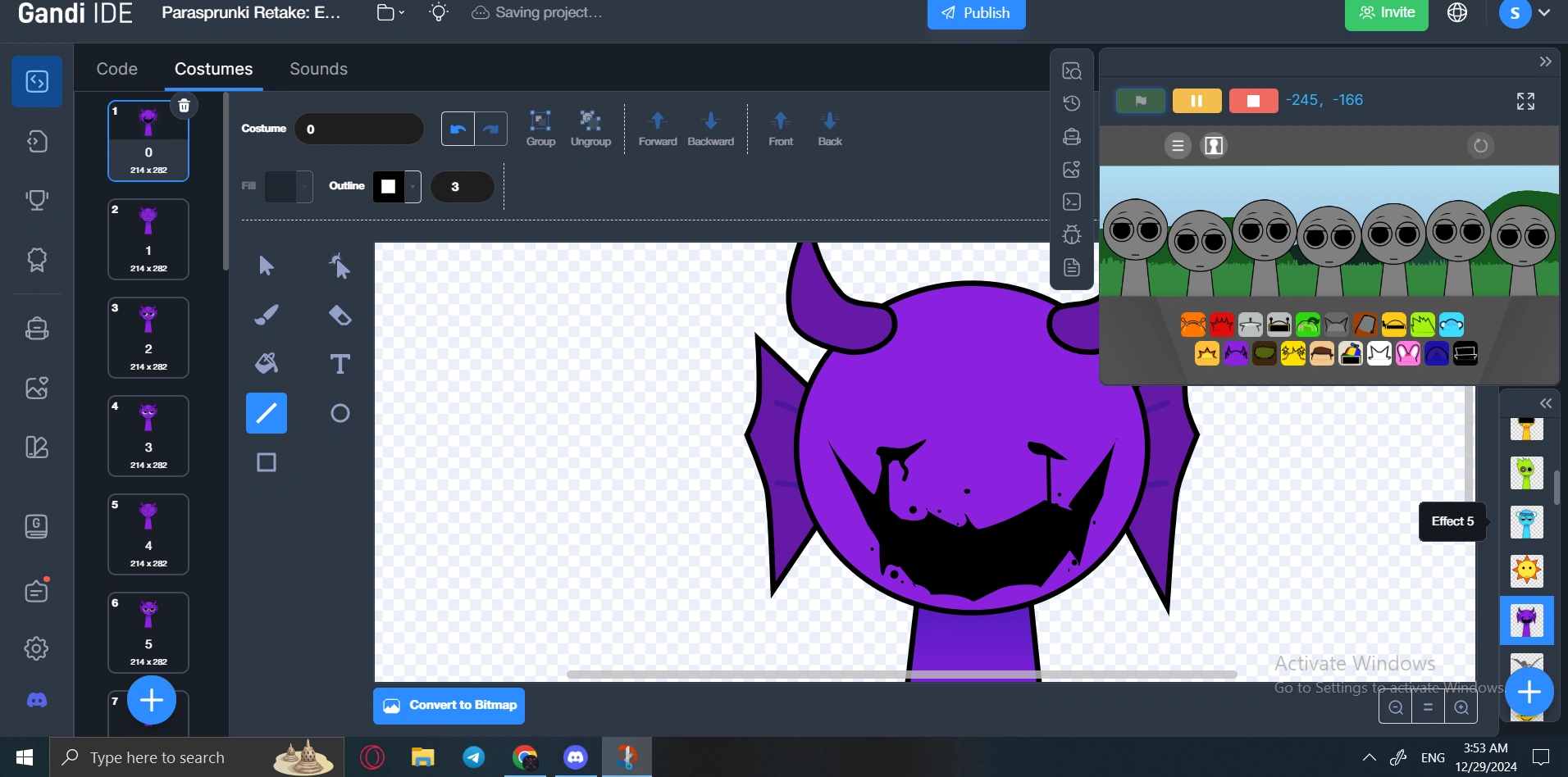The height and width of the screenshot is (777, 1568).
Task: Collapse the sprite panel with the double chevron
Action: point(1547,403)
